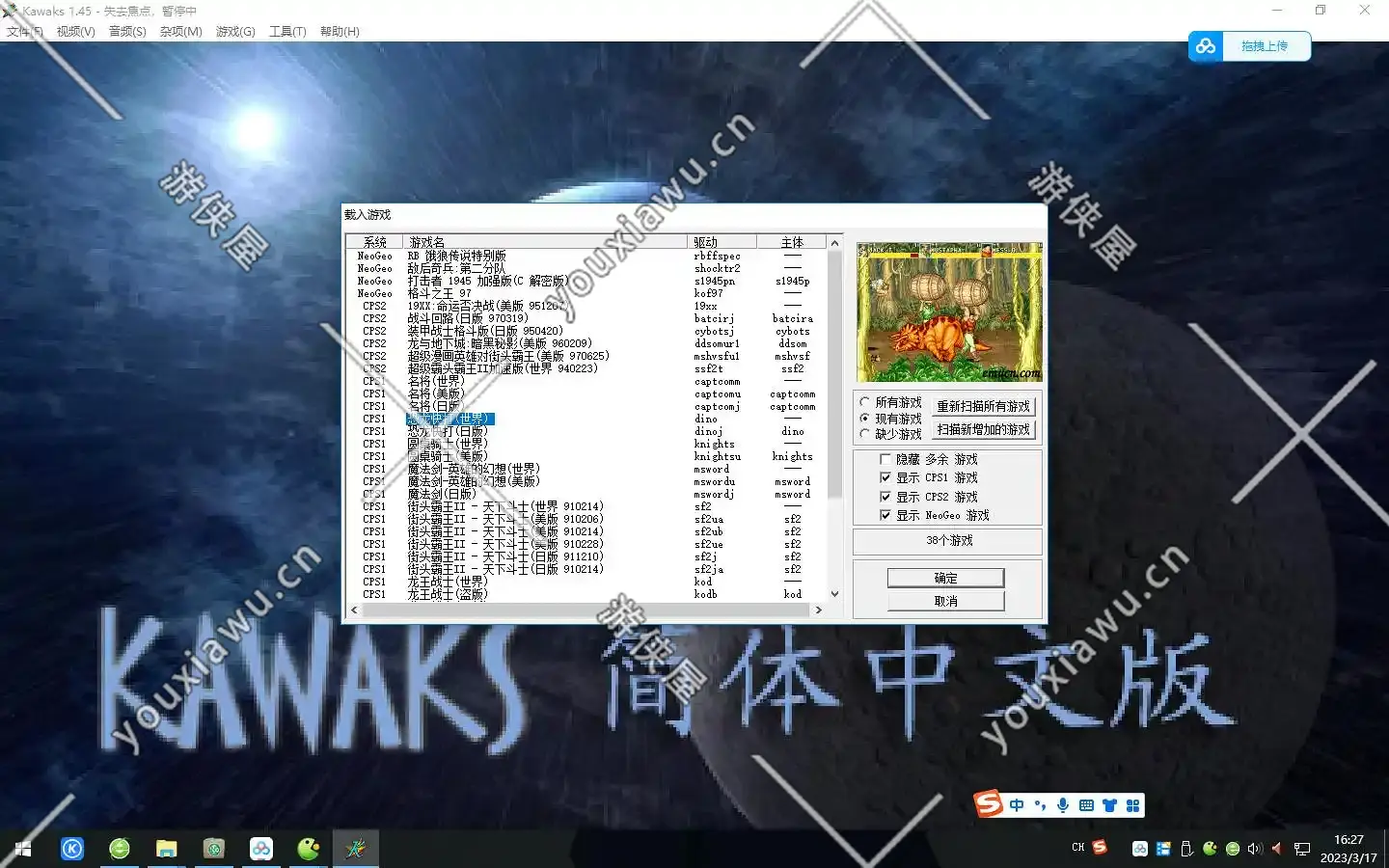
Task: Select the 缺少游戏 radio button
Action: pyautogui.click(x=865, y=434)
